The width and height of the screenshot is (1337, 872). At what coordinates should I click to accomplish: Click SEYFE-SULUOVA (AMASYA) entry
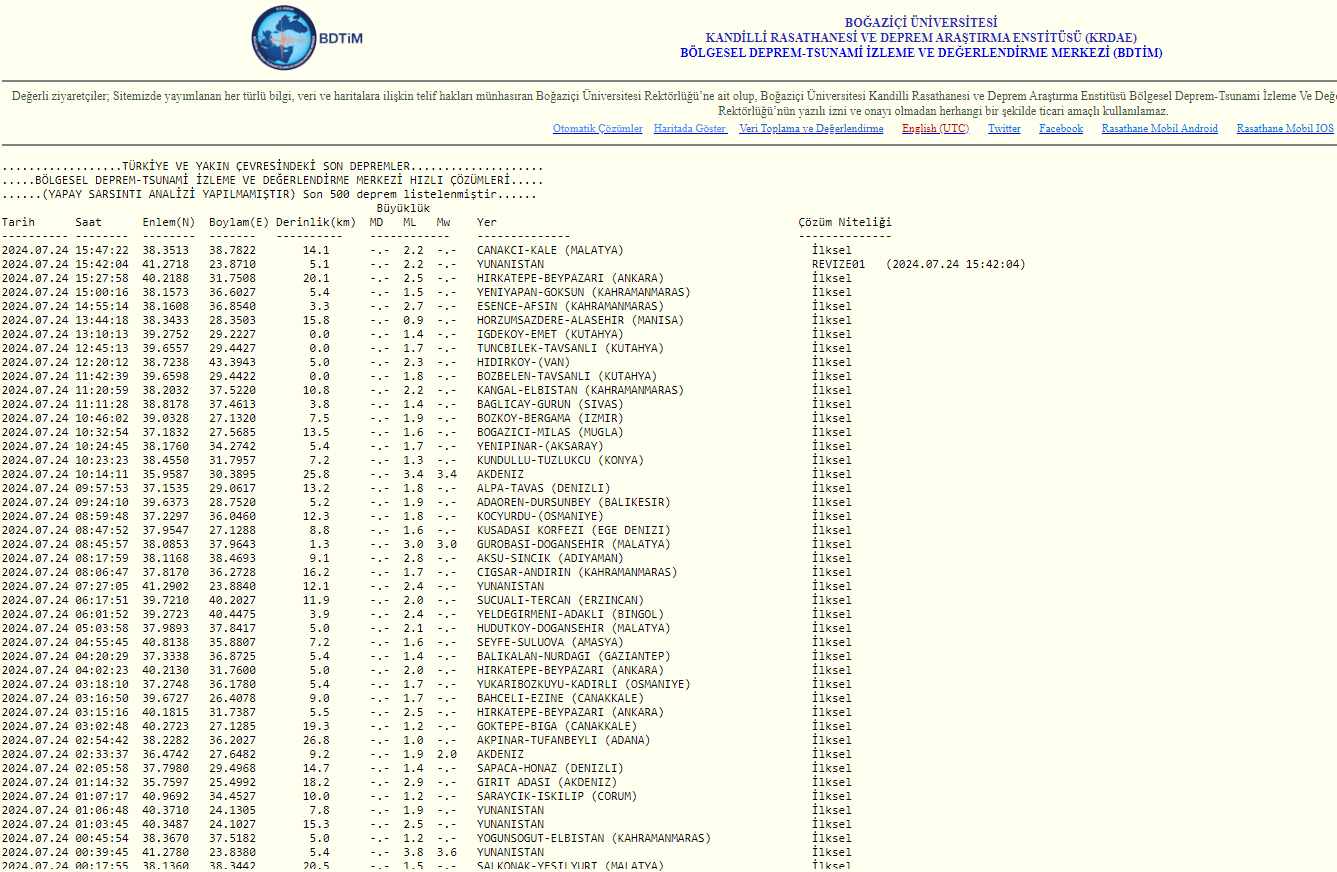point(550,642)
